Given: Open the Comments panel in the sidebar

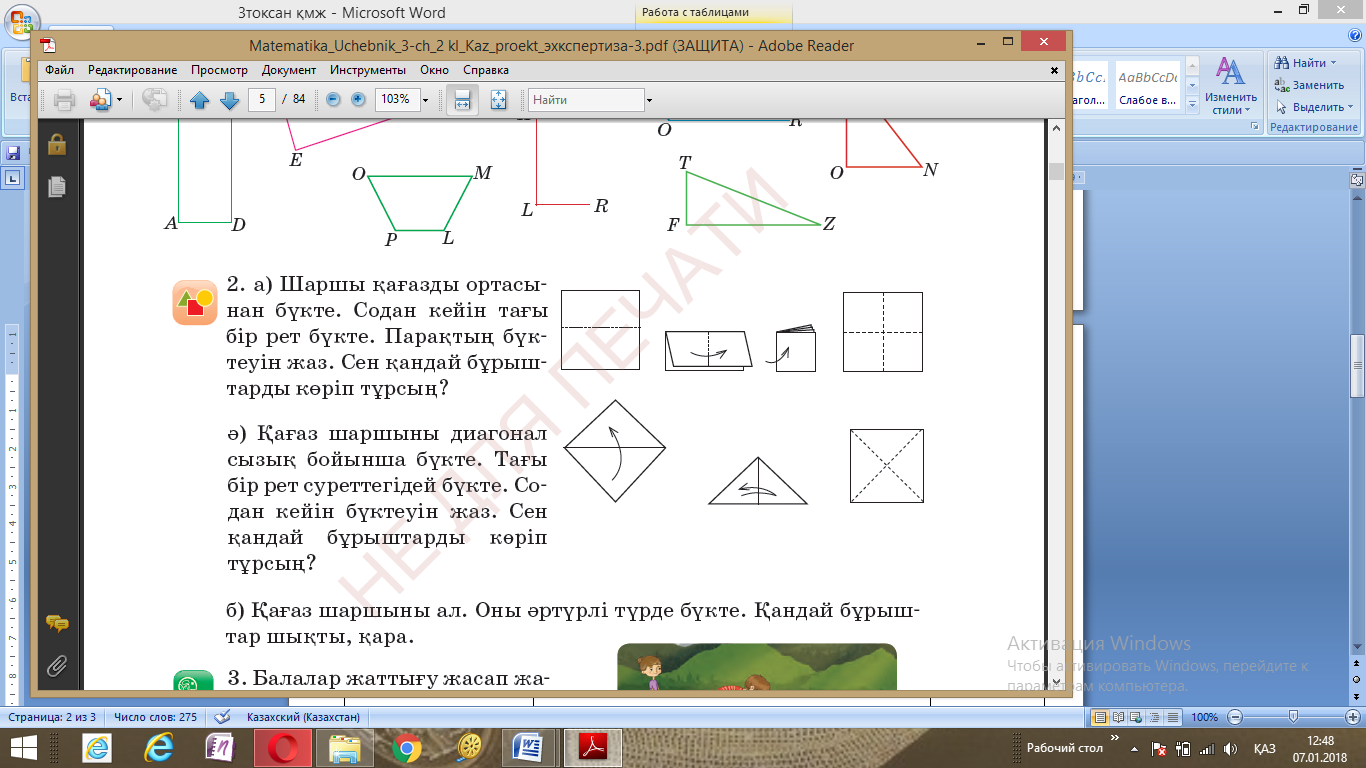Looking at the screenshot, I should [x=57, y=624].
